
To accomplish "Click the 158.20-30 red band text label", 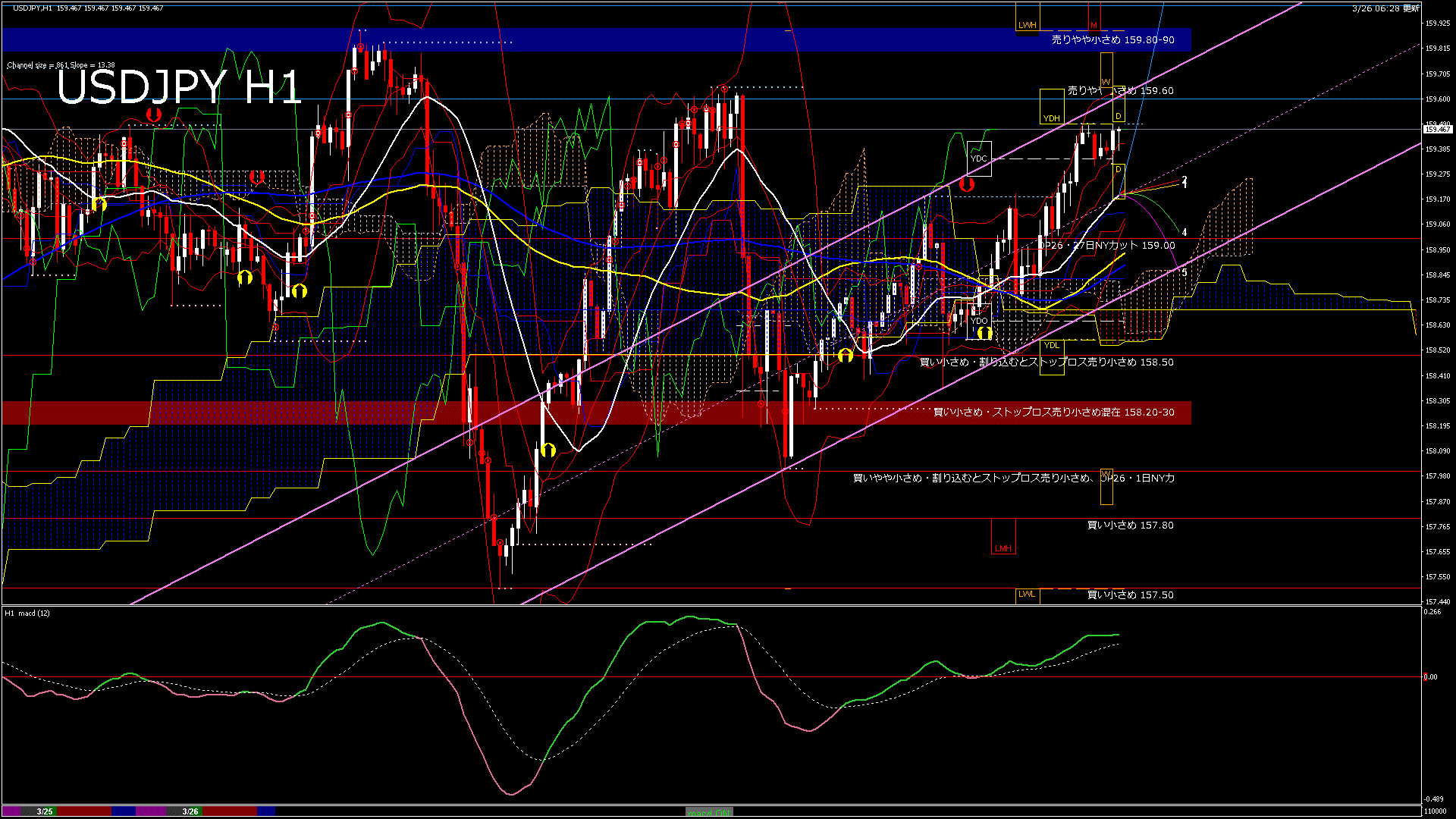I will coord(1053,412).
